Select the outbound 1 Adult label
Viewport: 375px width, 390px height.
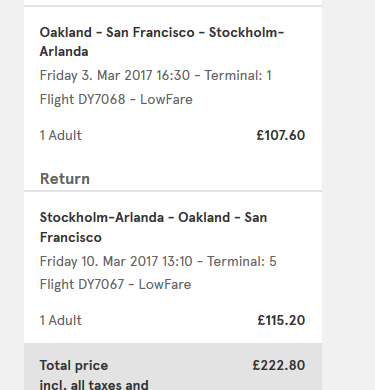pyautogui.click(x=61, y=135)
